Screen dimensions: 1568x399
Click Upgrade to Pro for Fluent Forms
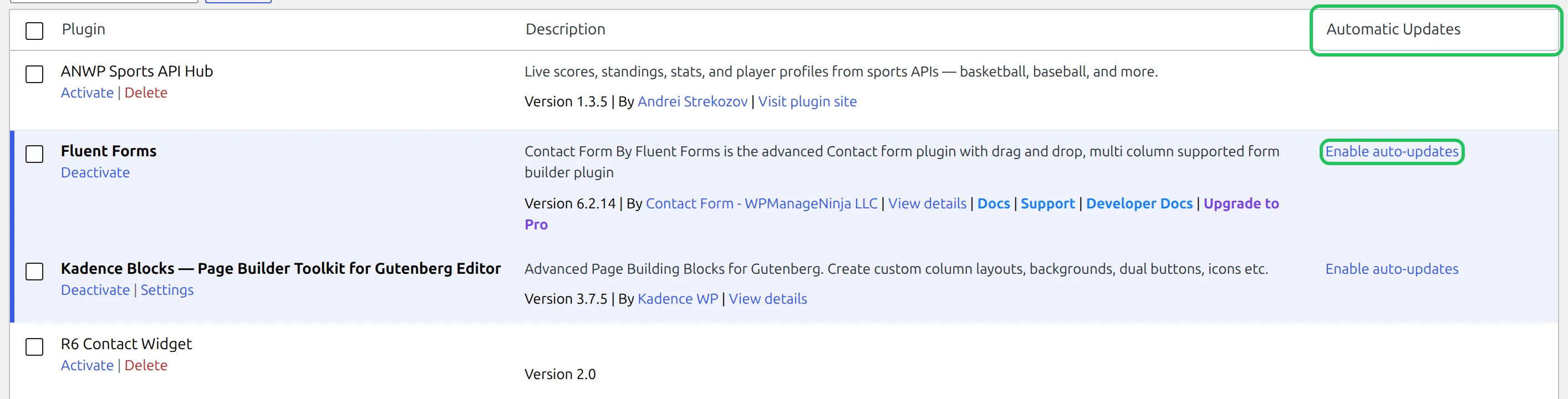(1241, 204)
